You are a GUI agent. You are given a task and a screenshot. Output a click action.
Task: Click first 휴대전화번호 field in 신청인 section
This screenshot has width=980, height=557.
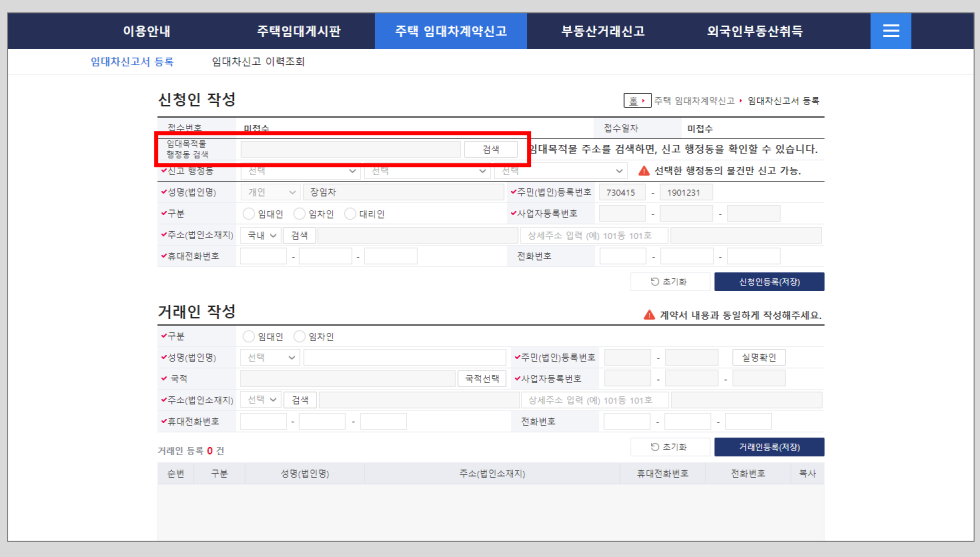[263, 256]
